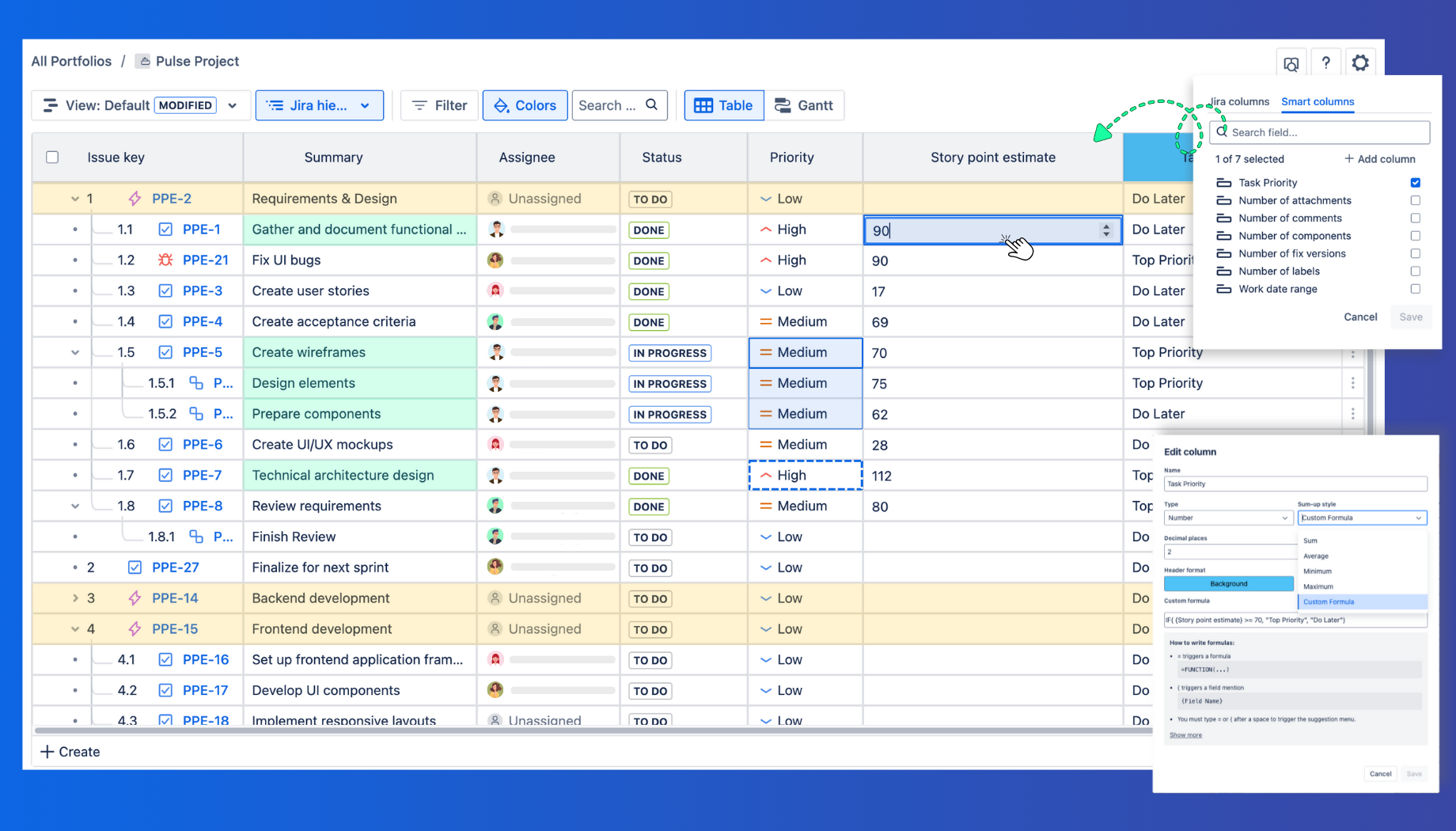Switch to the Gantt view
1456x831 pixels.
coord(805,105)
